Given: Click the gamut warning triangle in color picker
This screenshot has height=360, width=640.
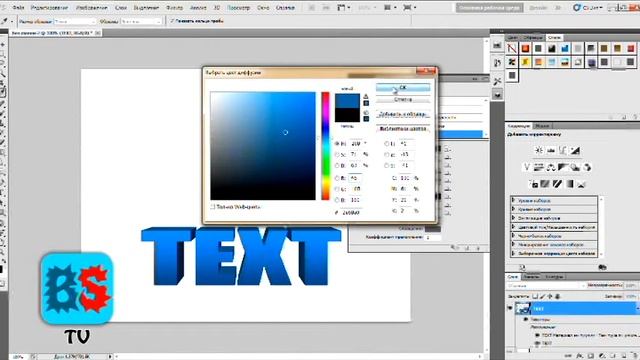Looking at the screenshot, I should [366, 96].
